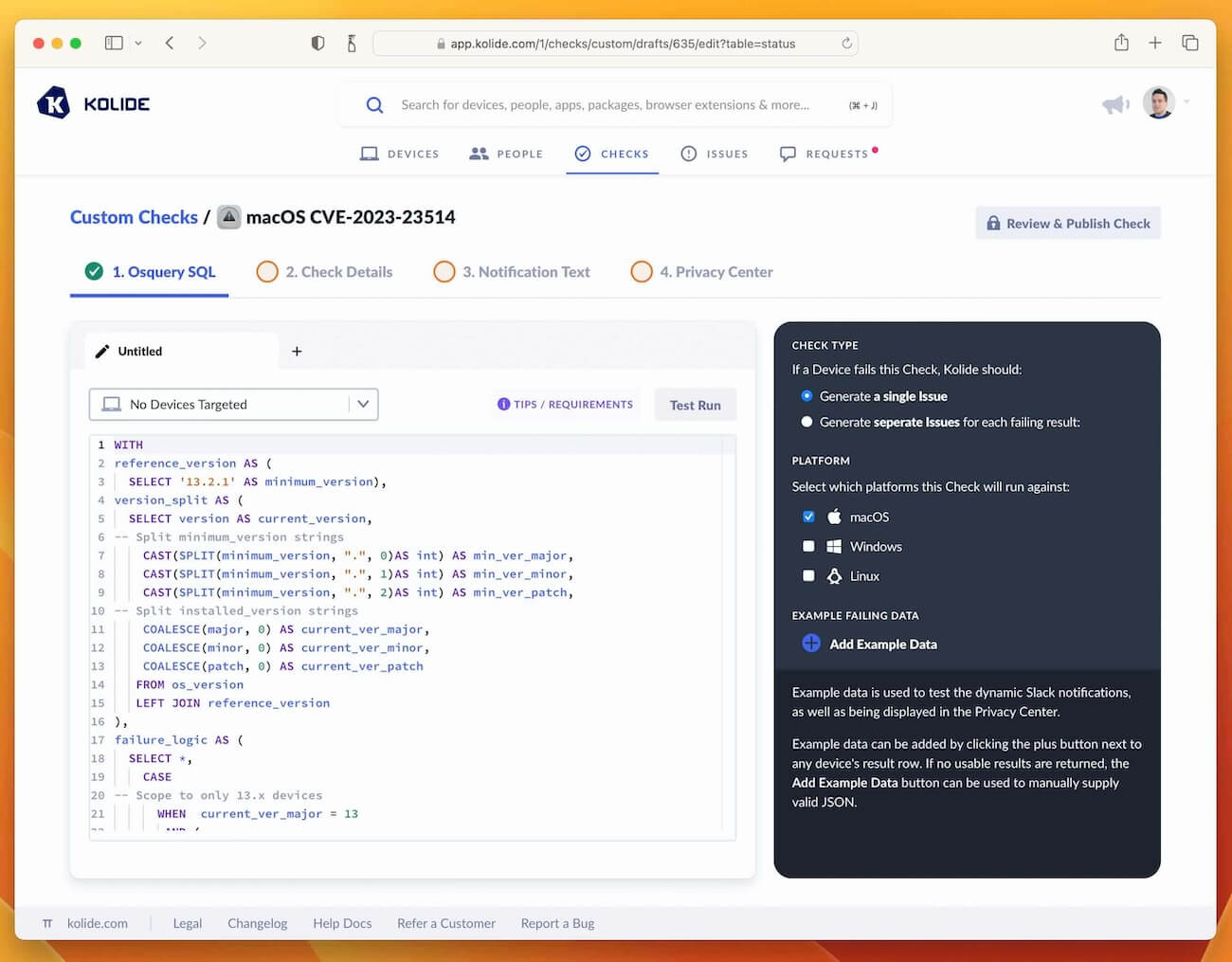Screen dimensions: 1232x962
Task: Expand the No Devices Targeted dropdown
Action: (234, 404)
